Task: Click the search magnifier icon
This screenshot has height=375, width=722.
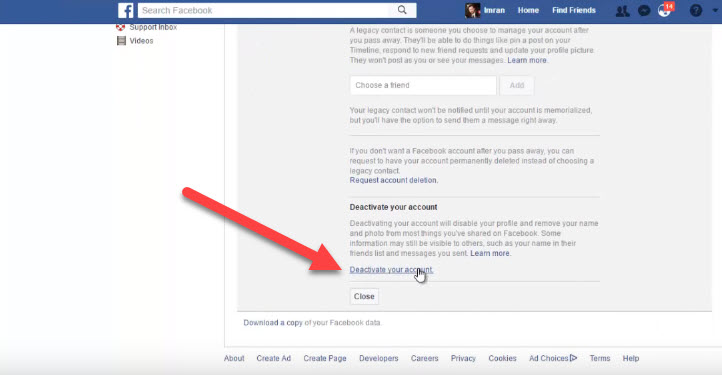Action: [x=402, y=10]
